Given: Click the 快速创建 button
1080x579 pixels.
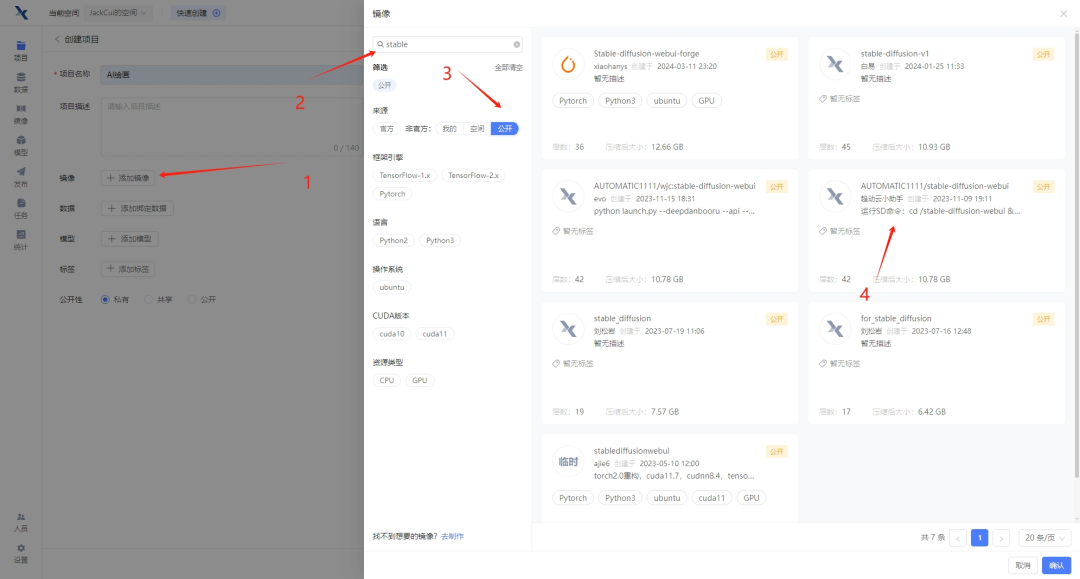Looking at the screenshot, I should pyautogui.click(x=198, y=12).
